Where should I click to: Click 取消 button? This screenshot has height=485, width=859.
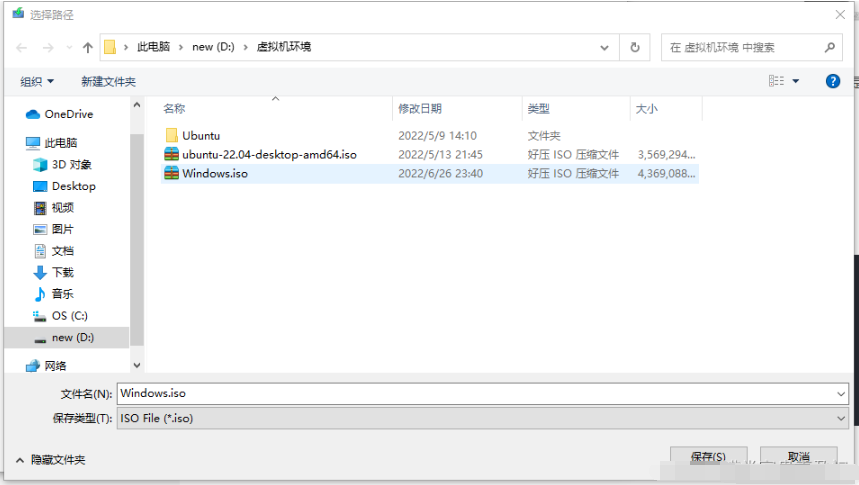pos(799,457)
